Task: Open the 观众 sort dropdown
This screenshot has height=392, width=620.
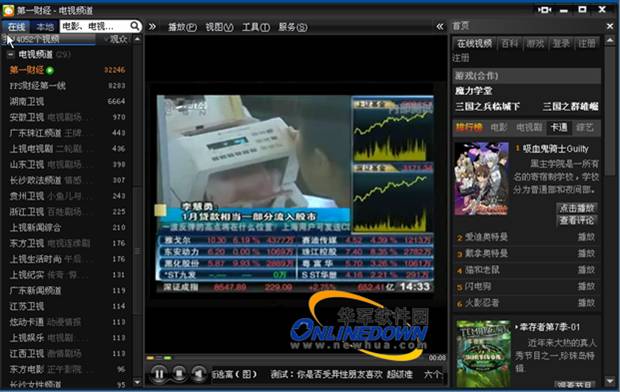Action: [x=116, y=39]
